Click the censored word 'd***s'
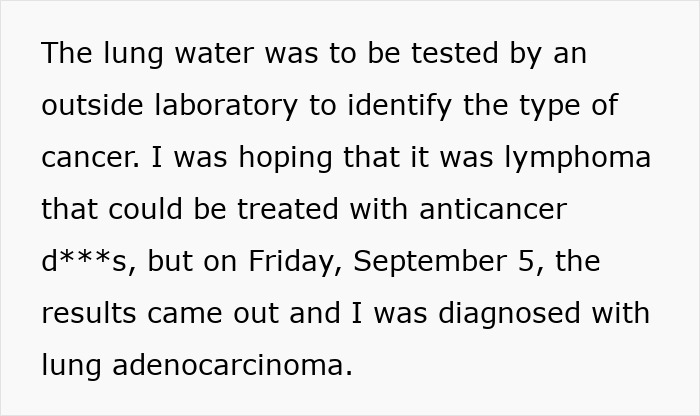The width and height of the screenshot is (700, 416). [x=84, y=261]
